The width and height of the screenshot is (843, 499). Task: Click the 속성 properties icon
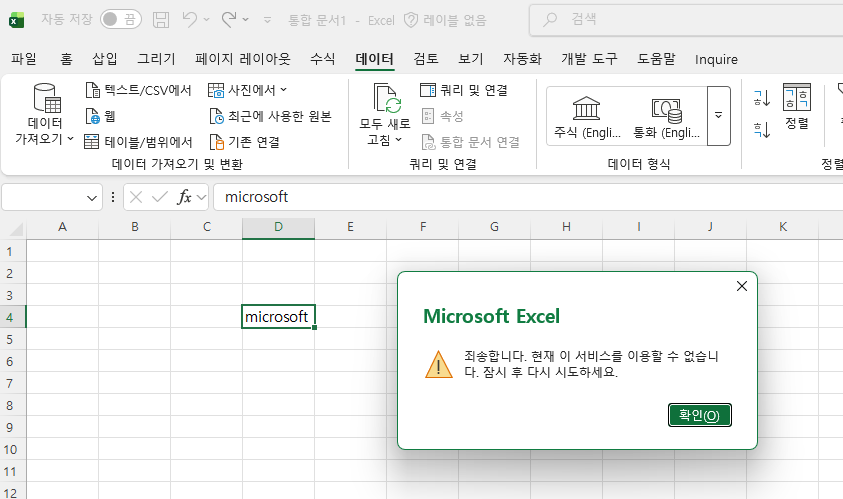[x=428, y=116]
